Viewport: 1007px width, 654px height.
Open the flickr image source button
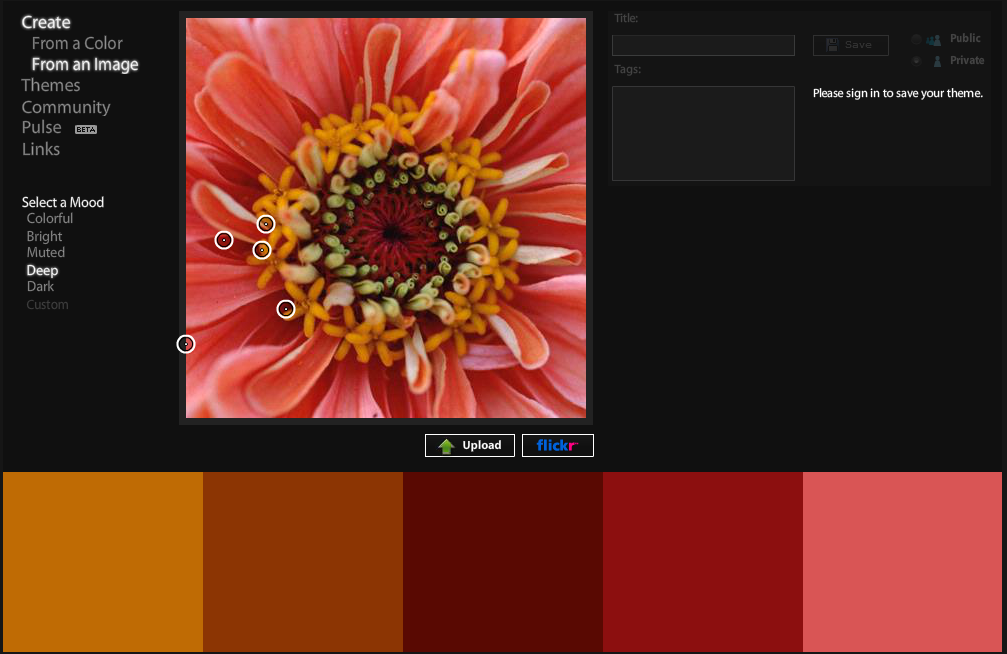coord(557,445)
